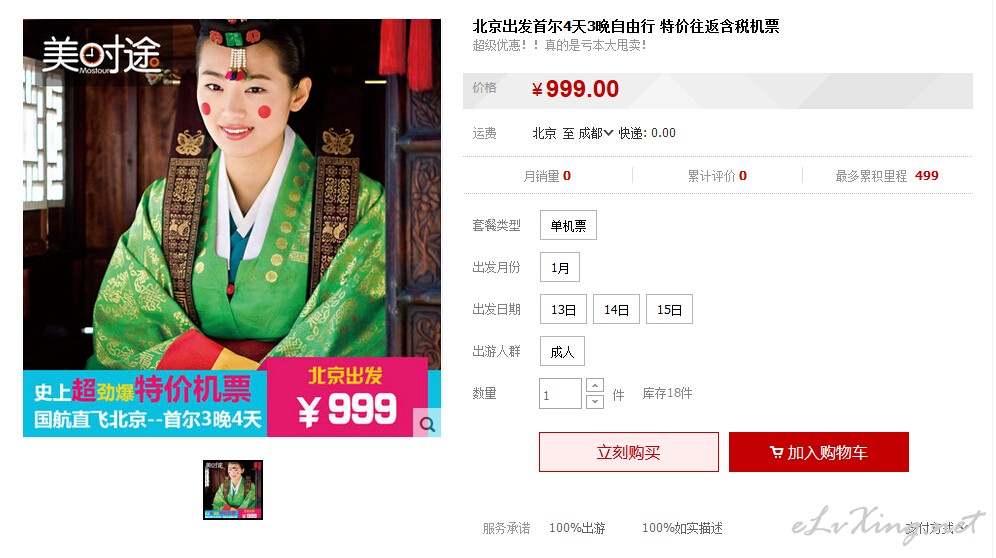Select the 单机票 package type option
996x558 pixels.
[568, 225]
